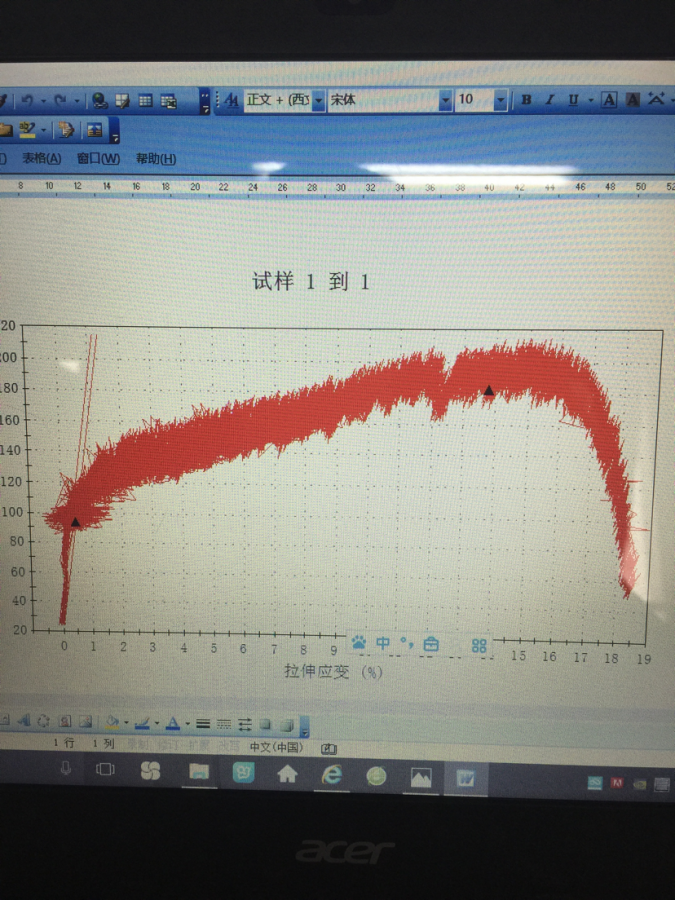Viewport: 675px width, 900px height.
Task: Click the Insert Excel Worksheet icon
Action: 168,102
